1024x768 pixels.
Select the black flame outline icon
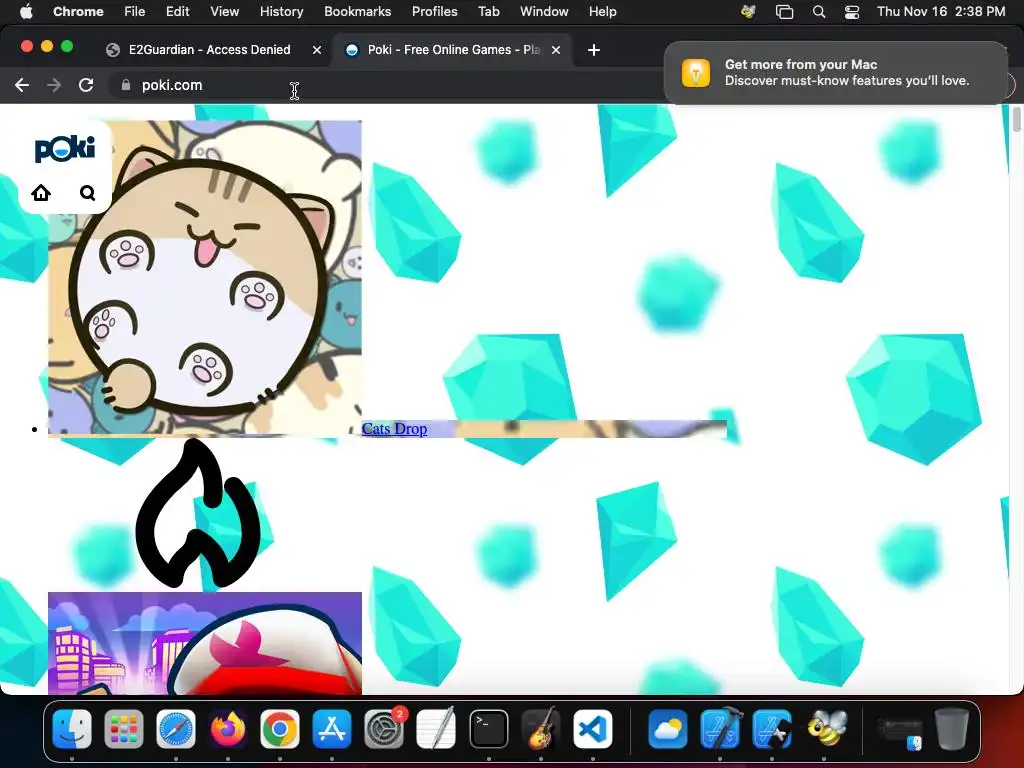tap(198, 513)
